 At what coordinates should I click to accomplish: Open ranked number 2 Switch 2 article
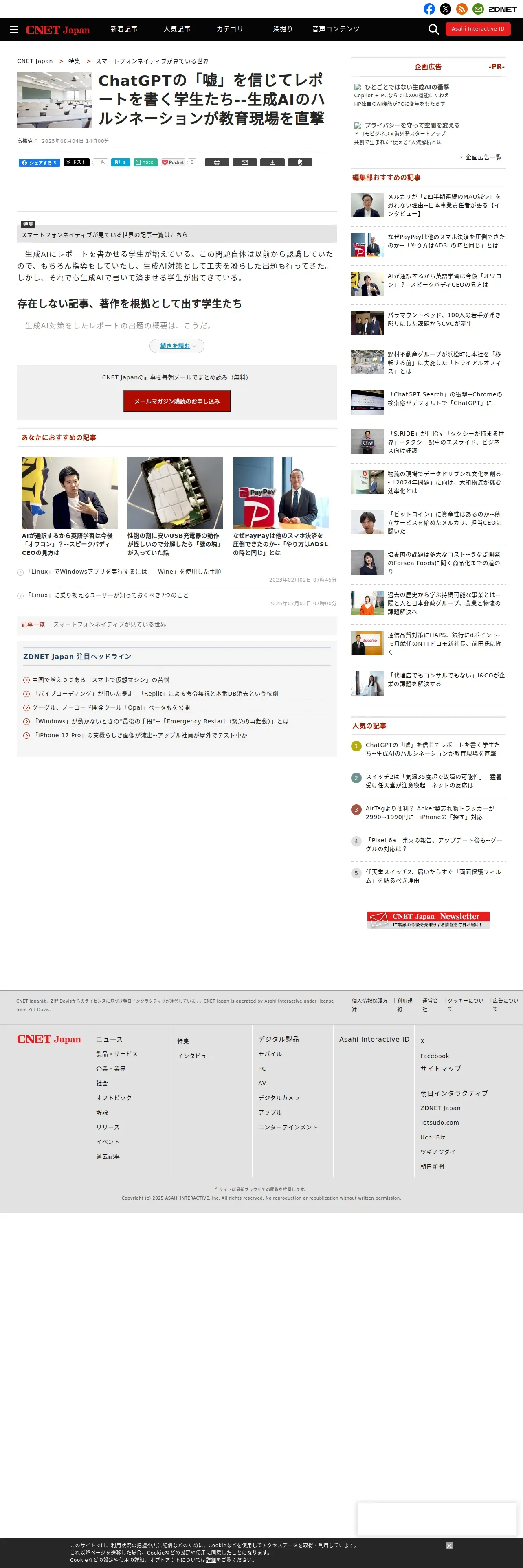pyautogui.click(x=433, y=781)
